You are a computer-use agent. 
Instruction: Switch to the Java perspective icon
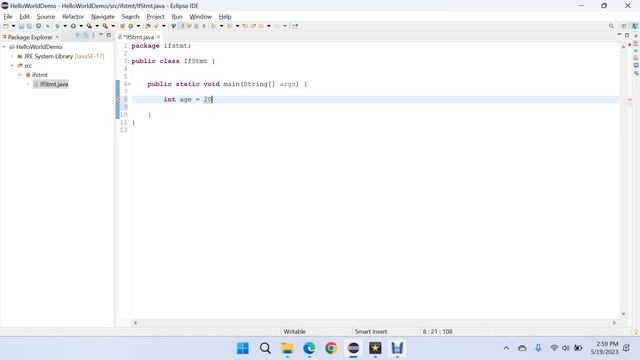coord(635,26)
